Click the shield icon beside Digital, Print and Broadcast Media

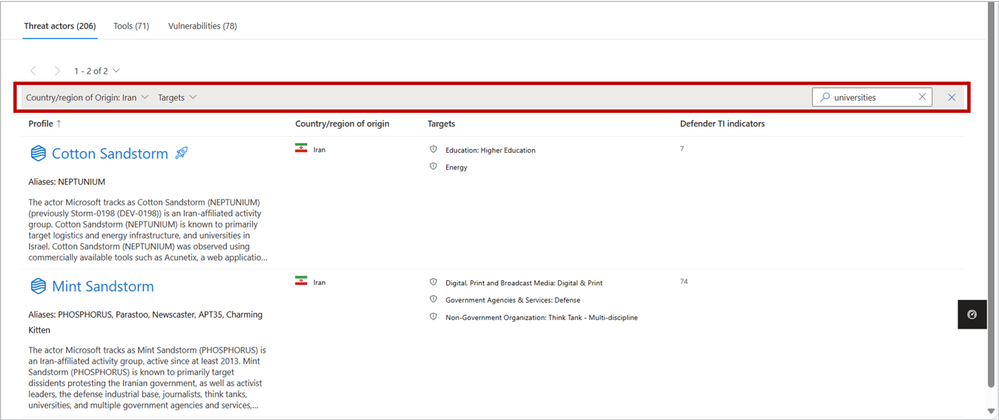[x=433, y=282]
